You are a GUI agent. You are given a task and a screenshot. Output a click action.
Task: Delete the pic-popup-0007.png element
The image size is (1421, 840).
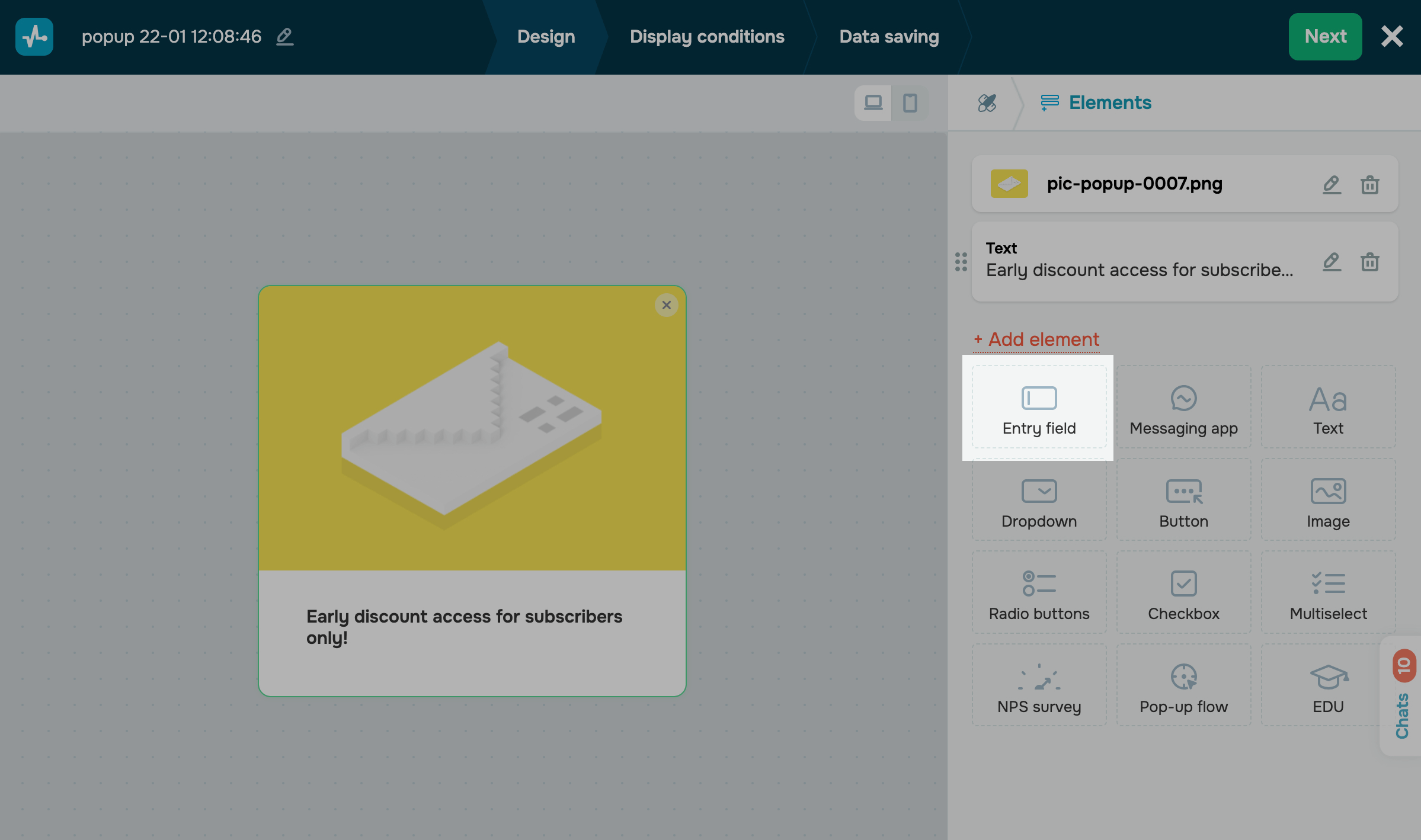pyautogui.click(x=1369, y=185)
